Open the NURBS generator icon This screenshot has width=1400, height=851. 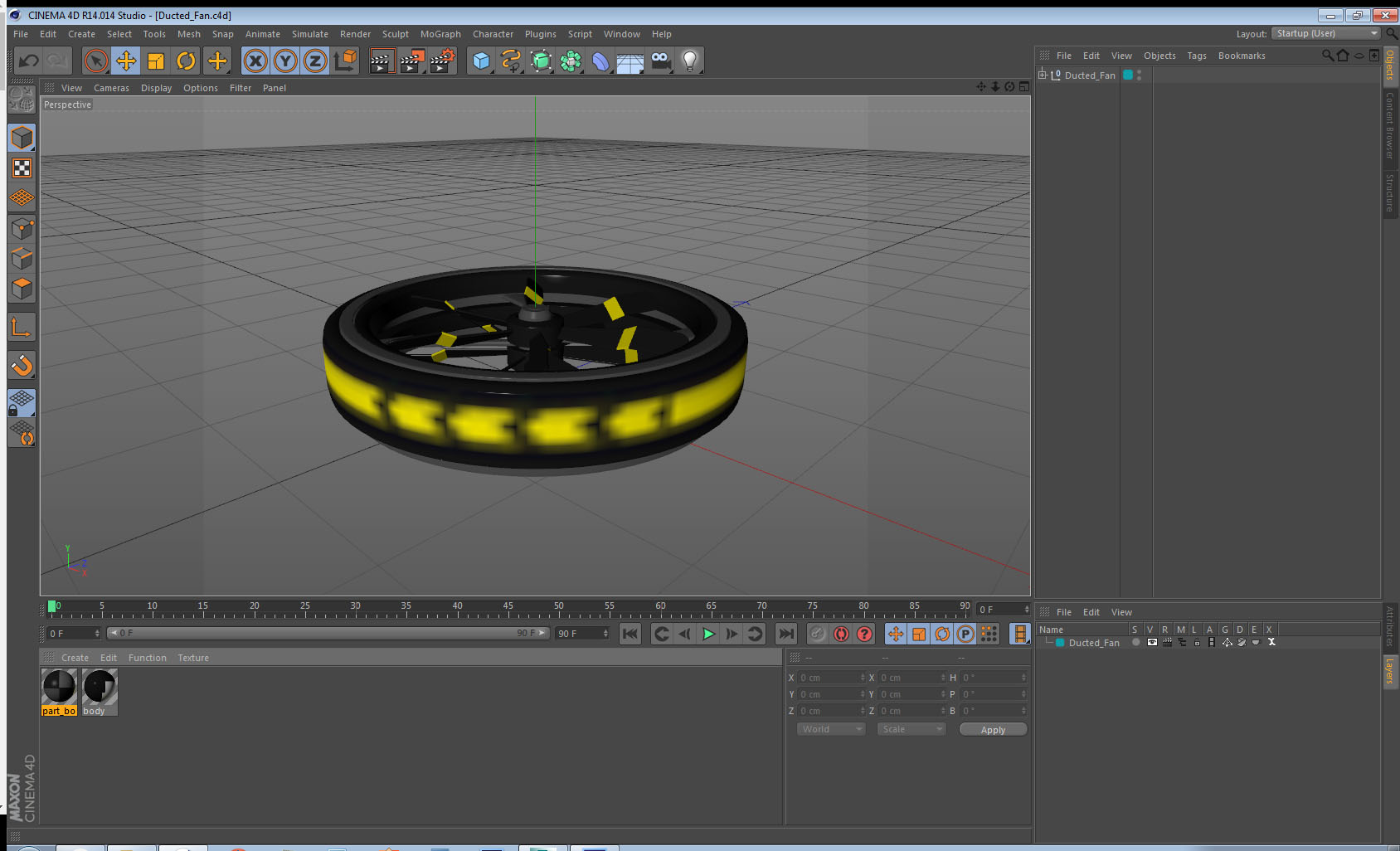click(541, 61)
